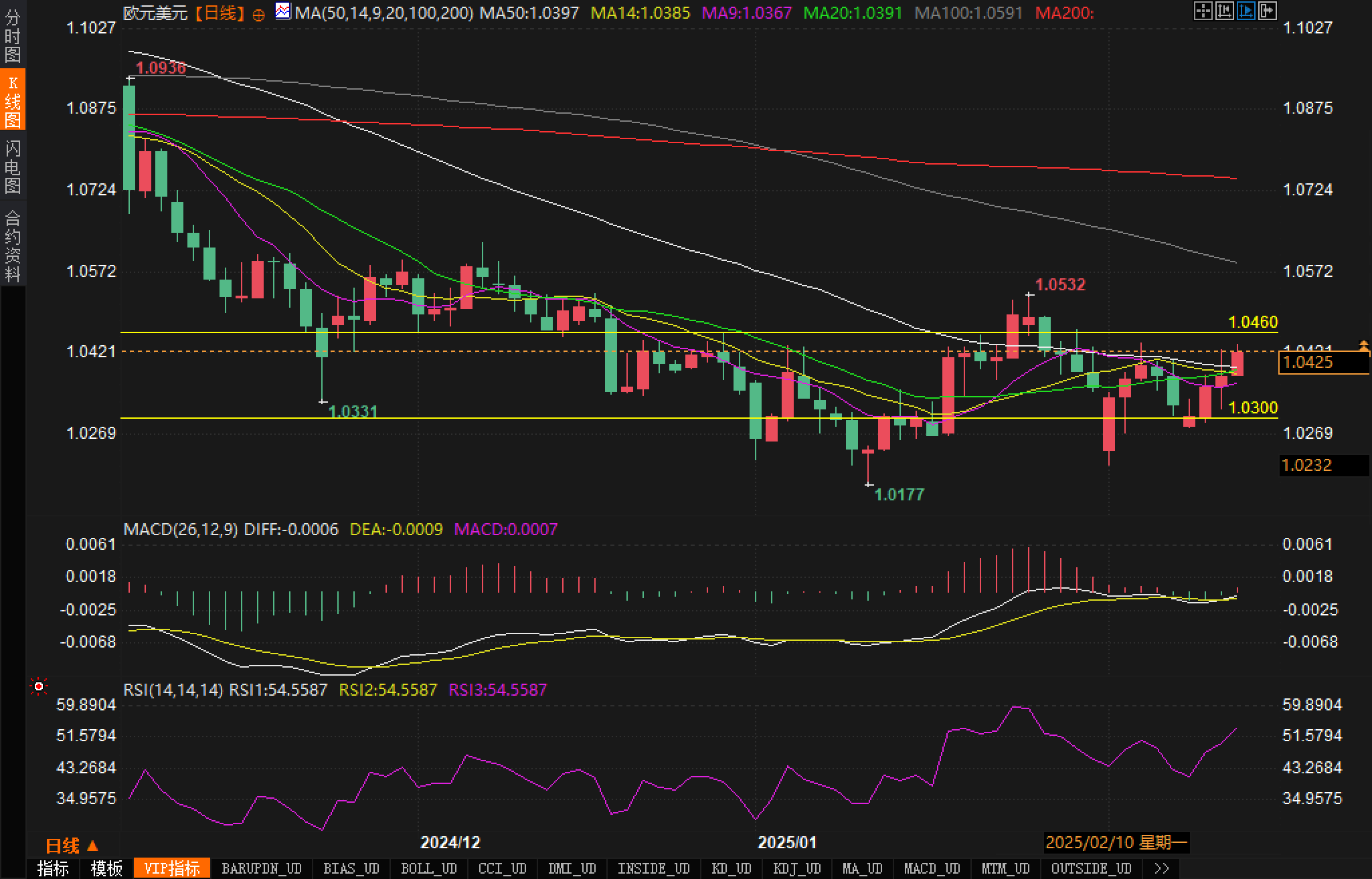Click the 1.0300 support line label
This screenshot has height=879, width=1372.
coord(1253,407)
